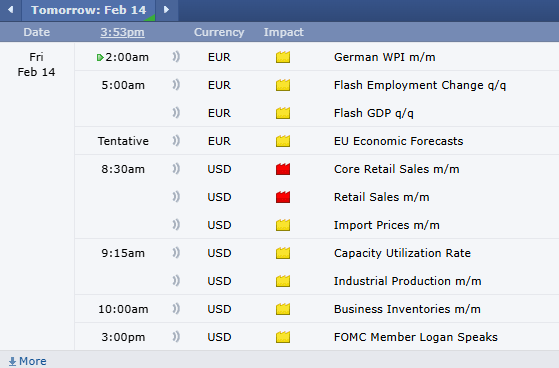This screenshot has width=559, height=368.
Task: Click EUR currency in German WPI row
Action: point(219,57)
